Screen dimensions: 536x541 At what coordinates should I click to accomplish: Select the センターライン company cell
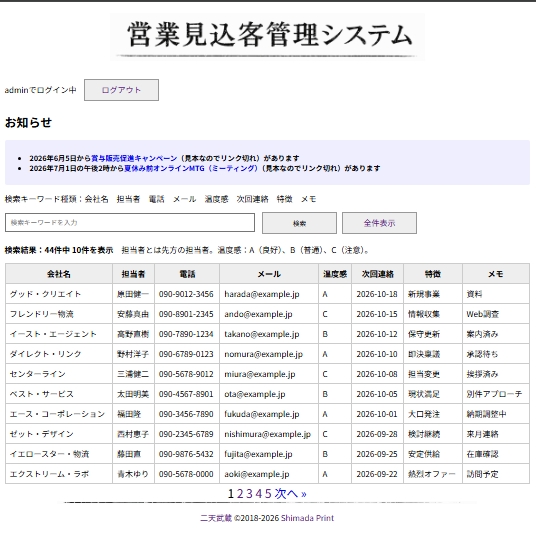[59, 374]
